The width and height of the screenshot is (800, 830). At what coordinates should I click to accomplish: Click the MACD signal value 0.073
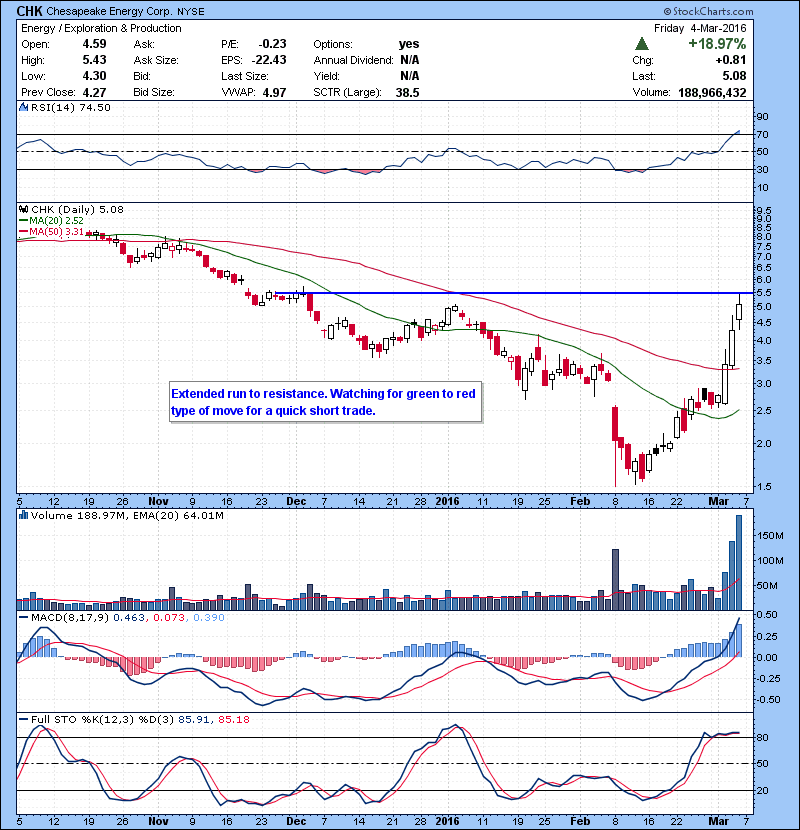[x=169, y=618]
